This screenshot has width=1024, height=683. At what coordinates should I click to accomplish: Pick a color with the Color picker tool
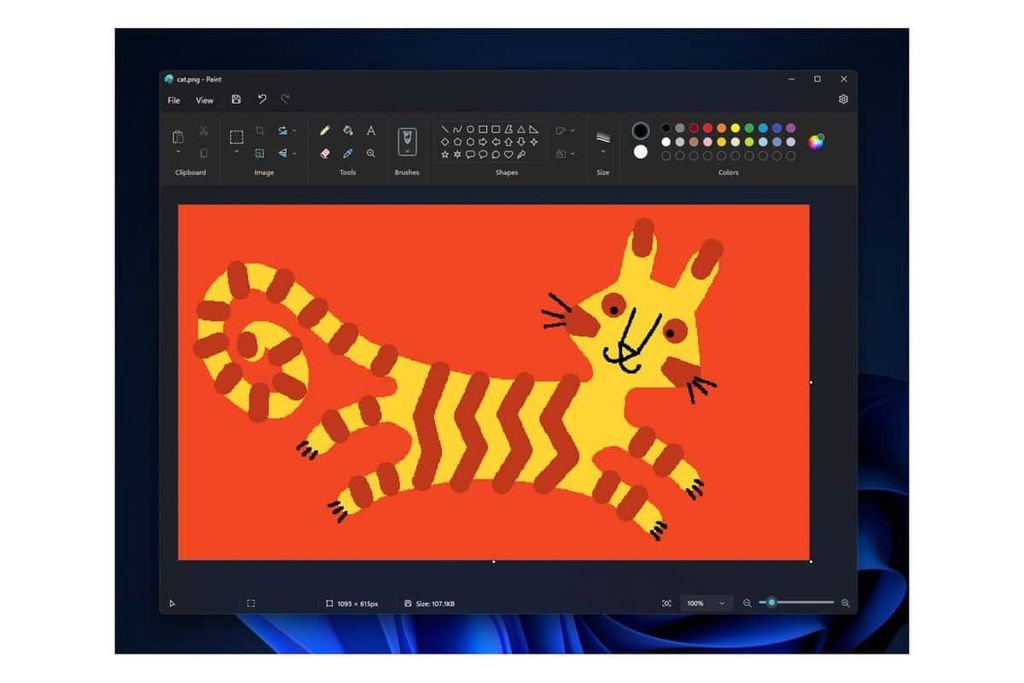point(347,152)
